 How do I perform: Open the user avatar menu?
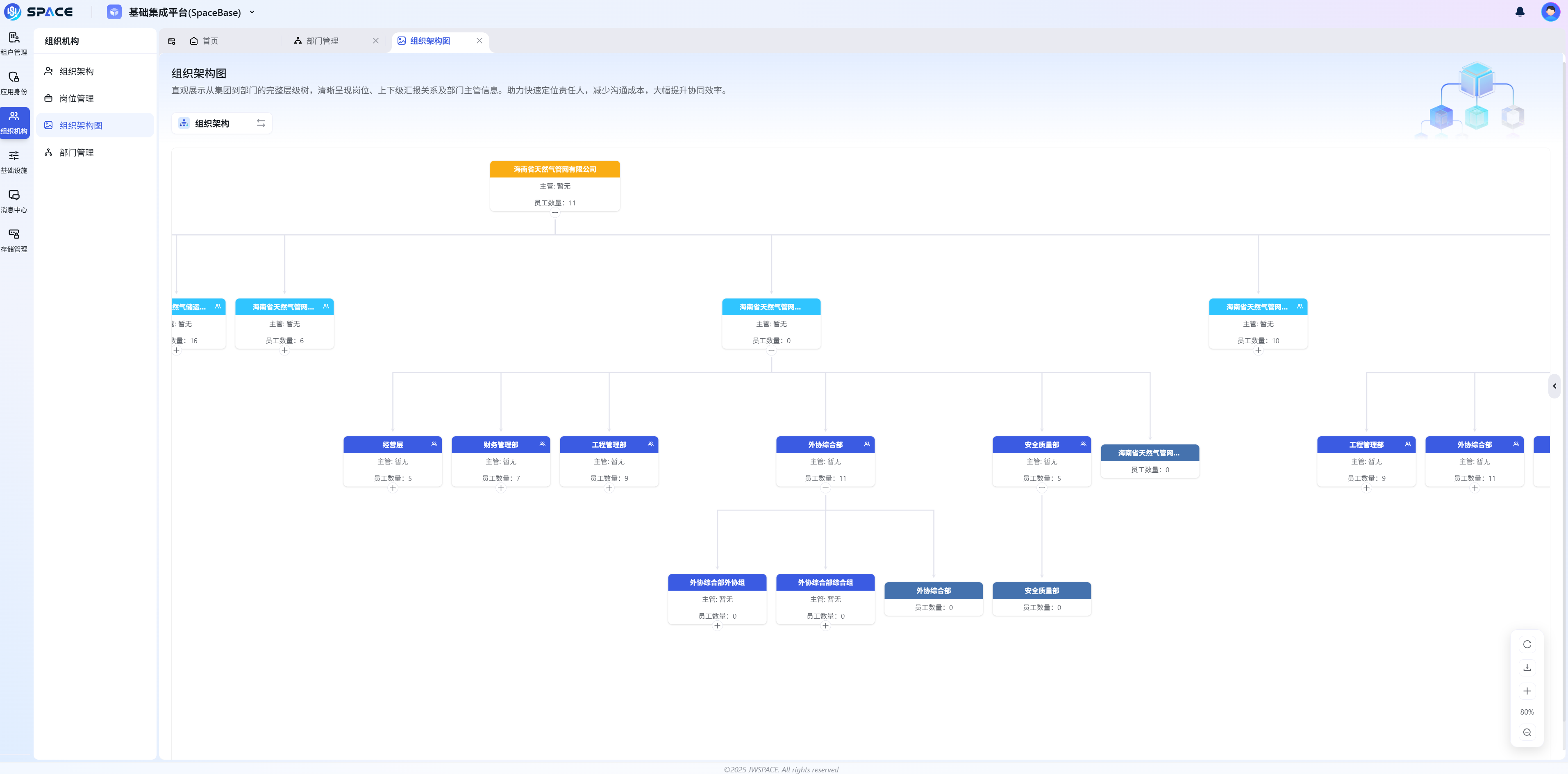pyautogui.click(x=1550, y=12)
